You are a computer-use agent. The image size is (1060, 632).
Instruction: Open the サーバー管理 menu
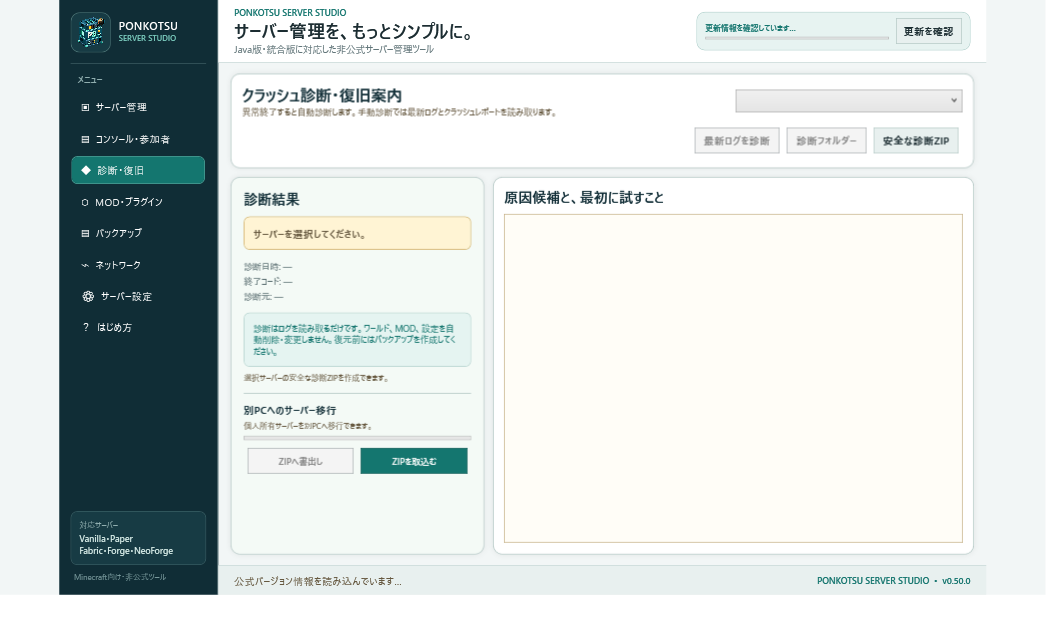pos(138,107)
